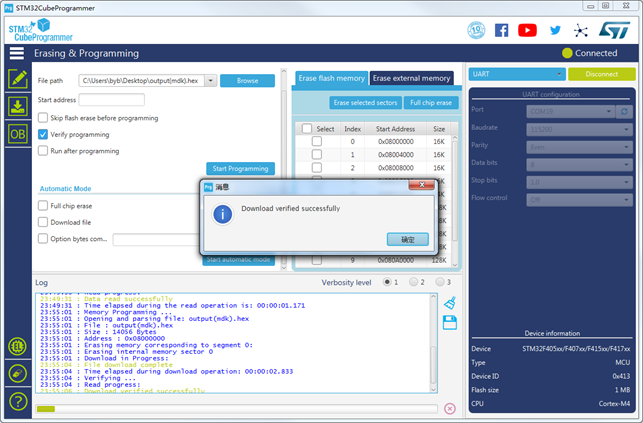Clear the log with broom icon
The height and width of the screenshot is (423, 643).
[450, 304]
